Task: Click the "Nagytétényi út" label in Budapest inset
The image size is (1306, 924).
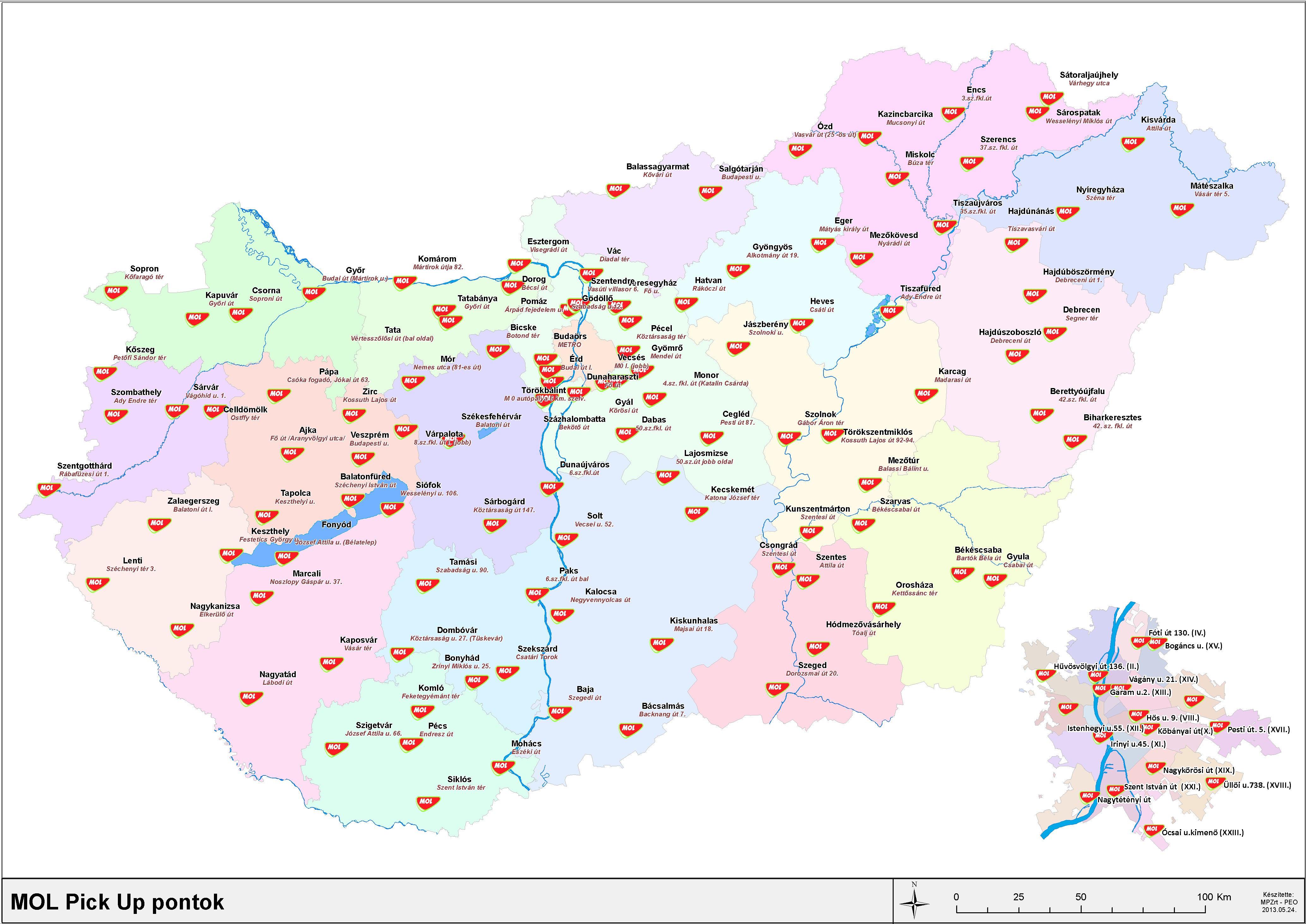Action: (x=1124, y=800)
